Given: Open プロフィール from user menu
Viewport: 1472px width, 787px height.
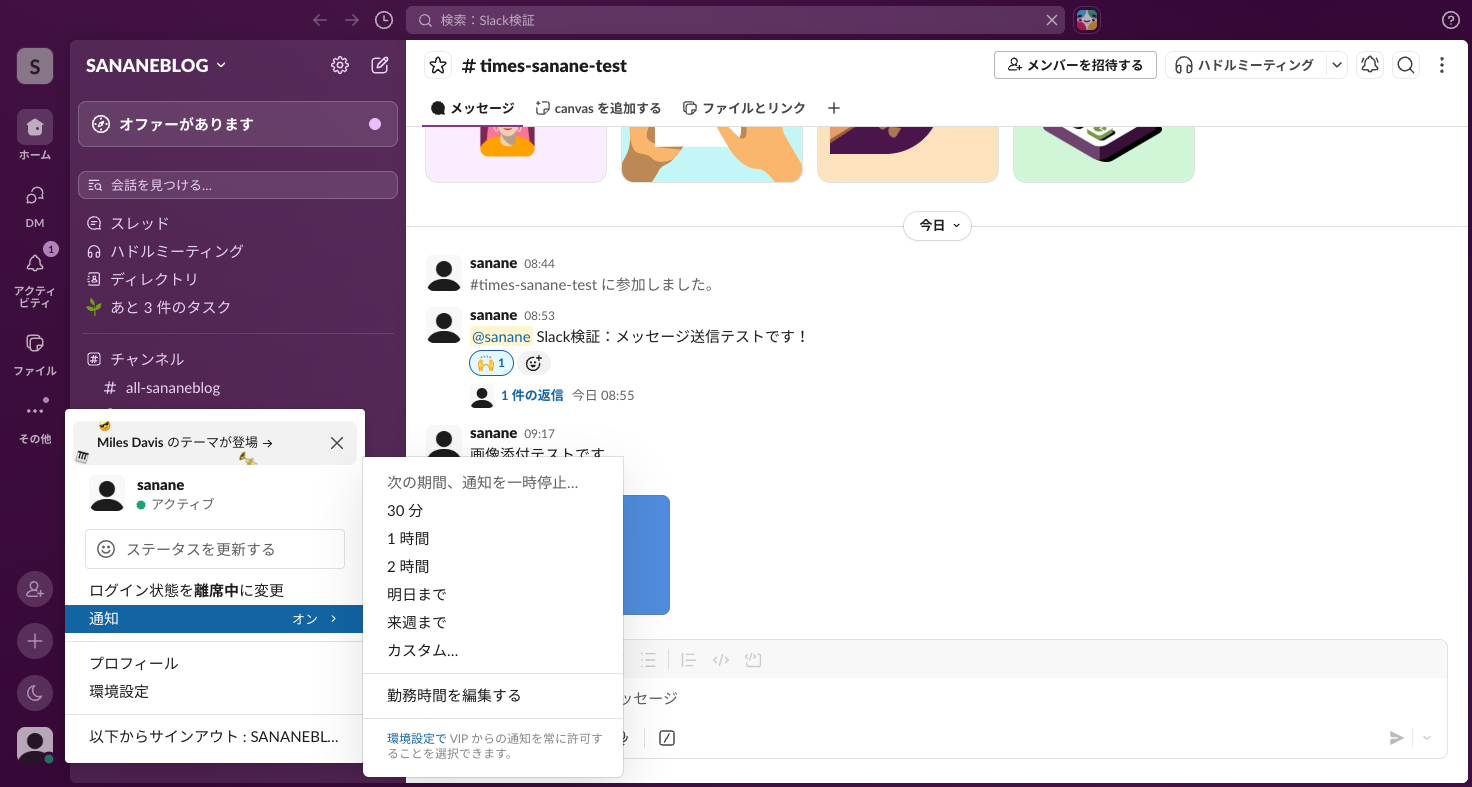Looking at the screenshot, I should [x=215, y=663].
